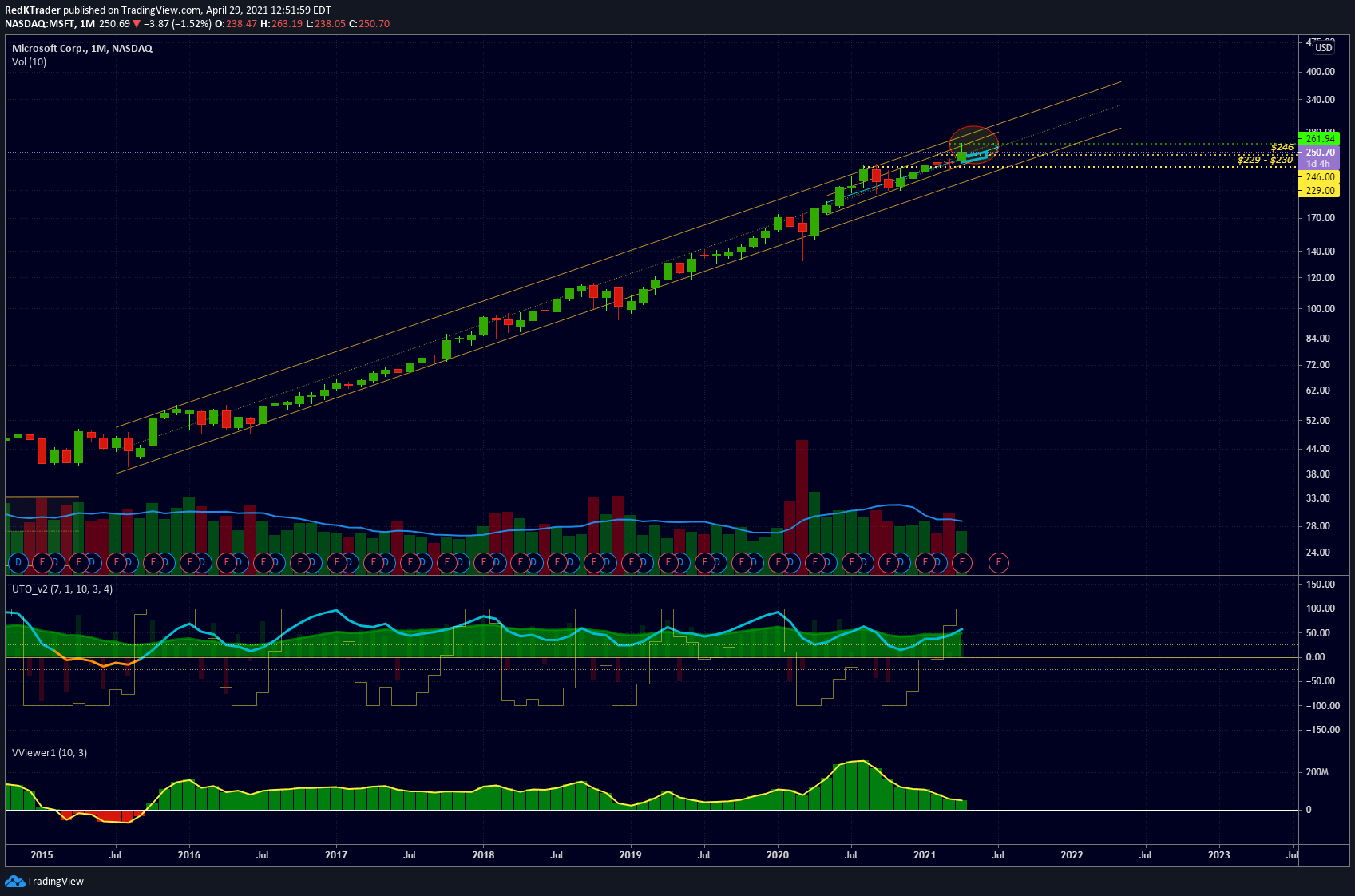The width and height of the screenshot is (1355, 896).
Task: Open the E marker beneath the latest volume bar
Action: pos(961,563)
